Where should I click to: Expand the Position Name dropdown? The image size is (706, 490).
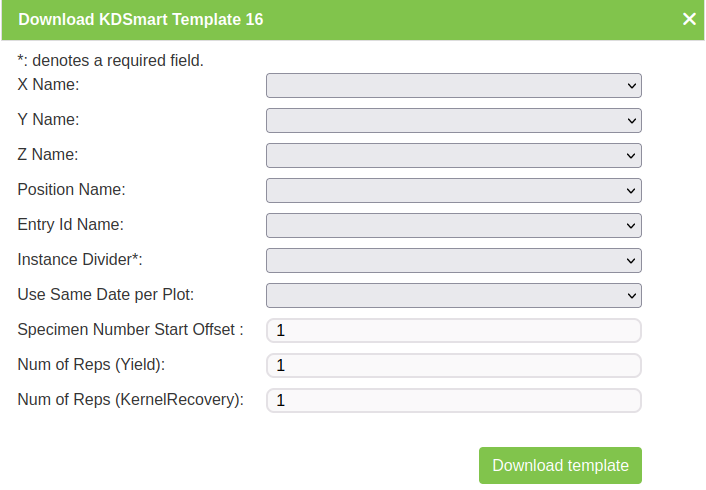453,191
